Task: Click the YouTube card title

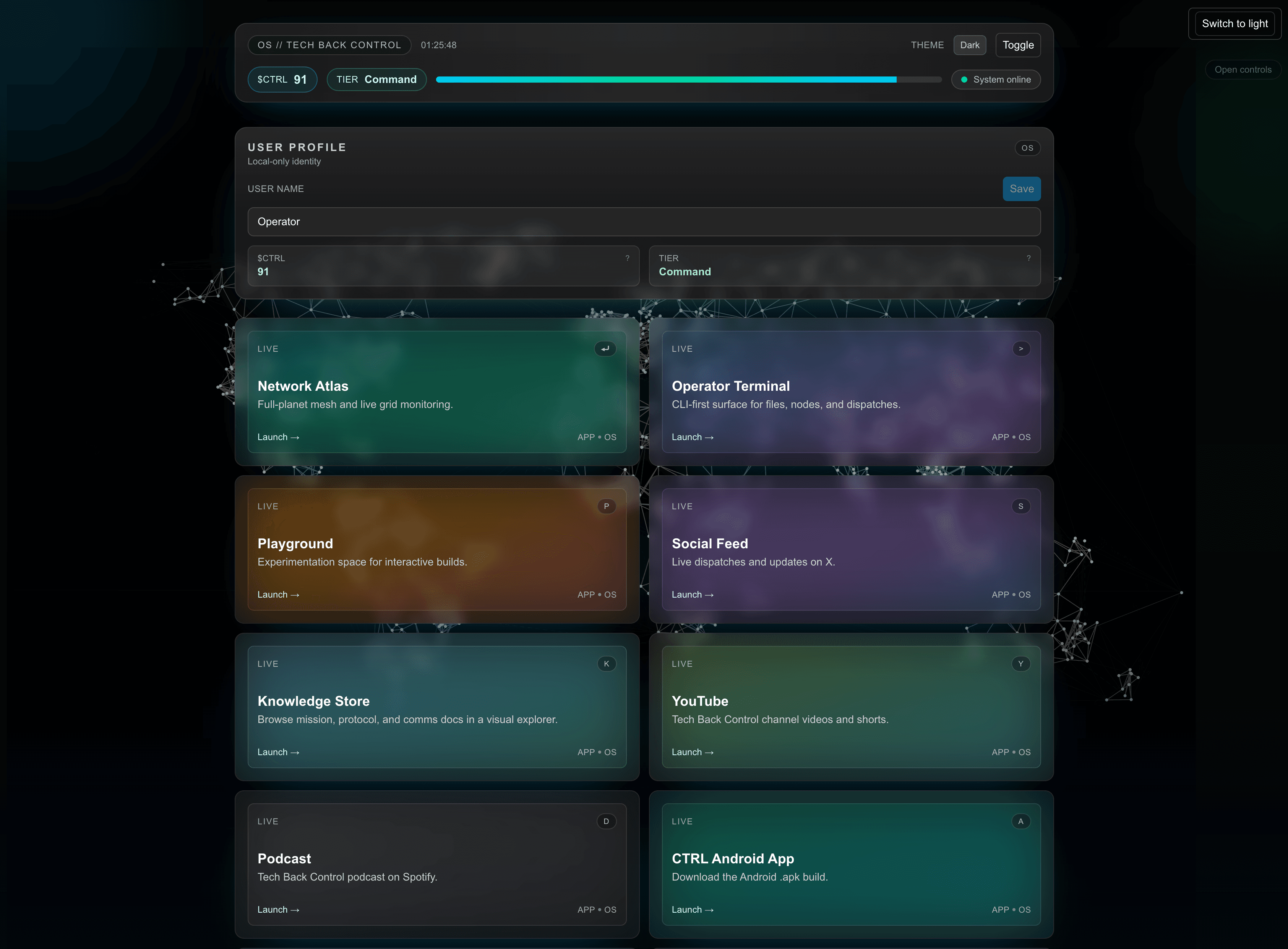Action: click(700, 701)
